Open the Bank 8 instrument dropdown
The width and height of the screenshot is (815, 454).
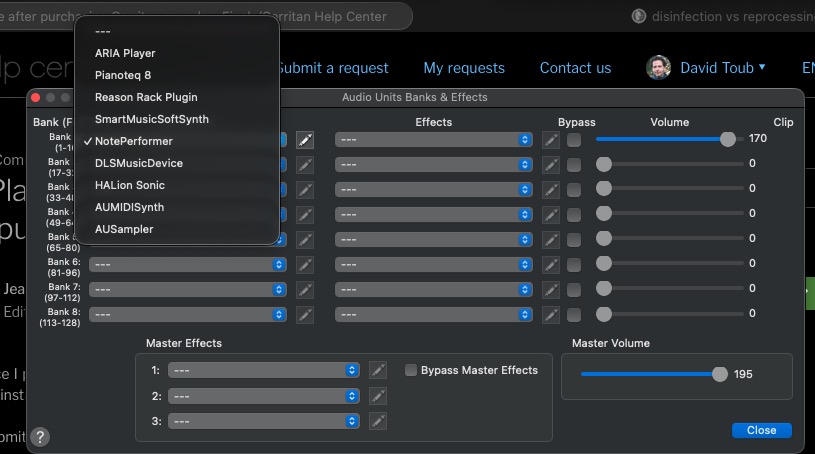187,313
